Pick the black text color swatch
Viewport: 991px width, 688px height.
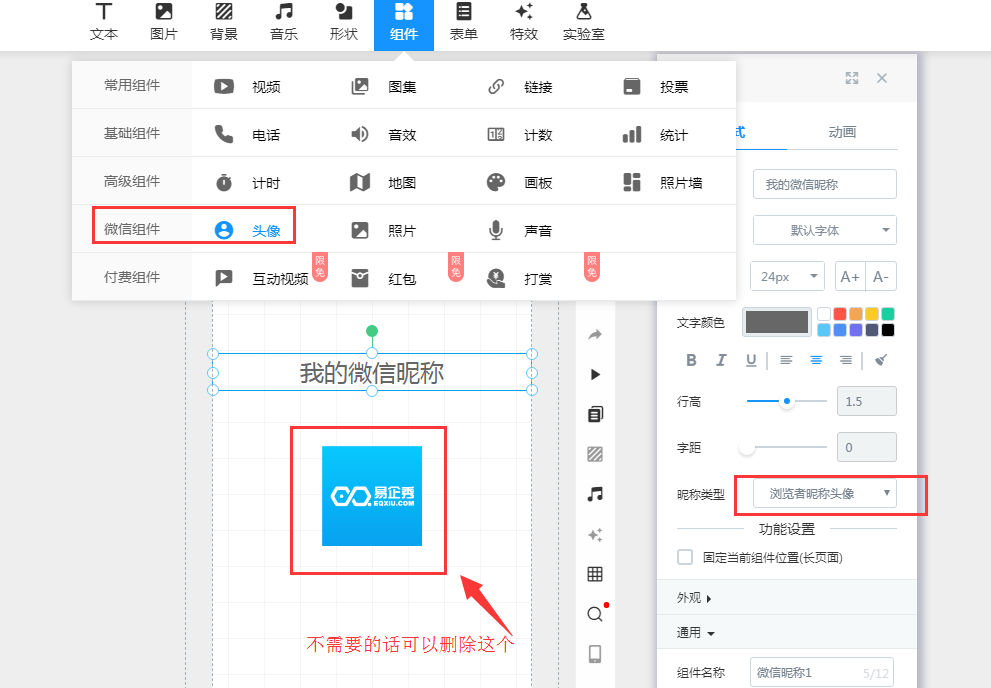[888, 330]
